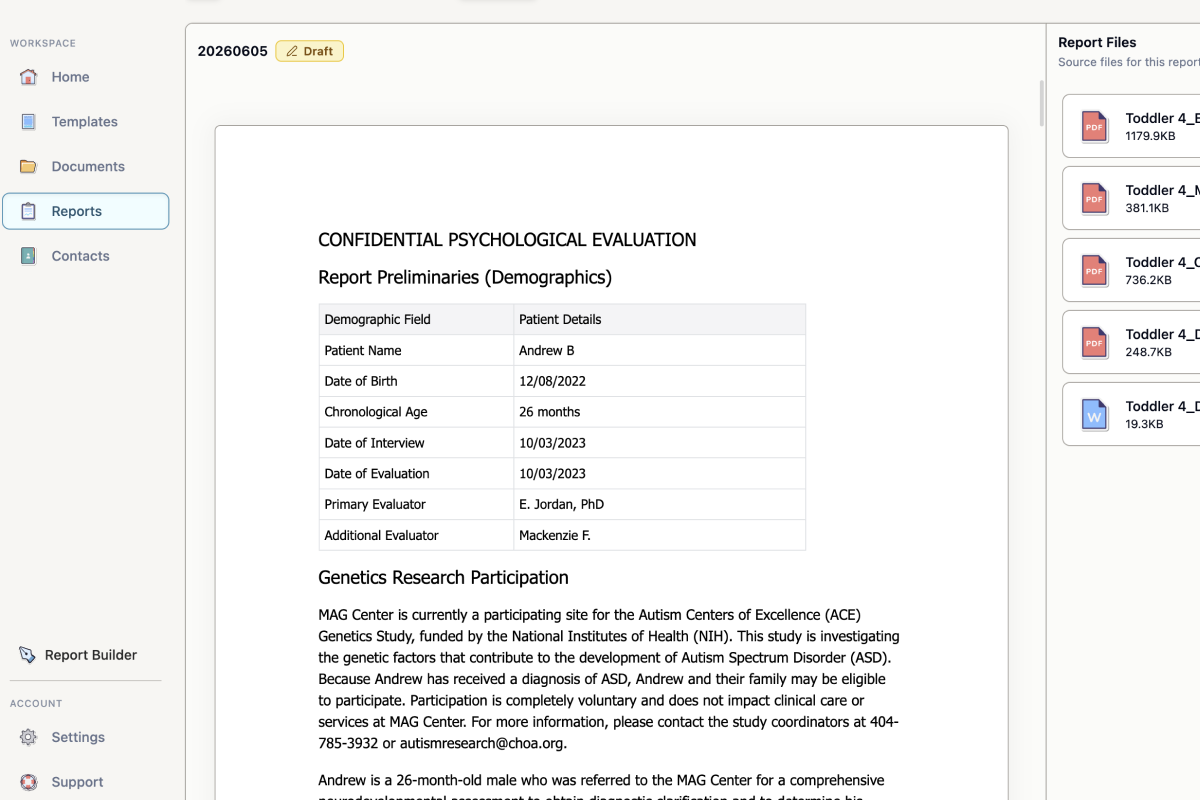Click PDF icon of the 1179.9KB file
Screen dimensions: 1200x800
[1095, 126]
